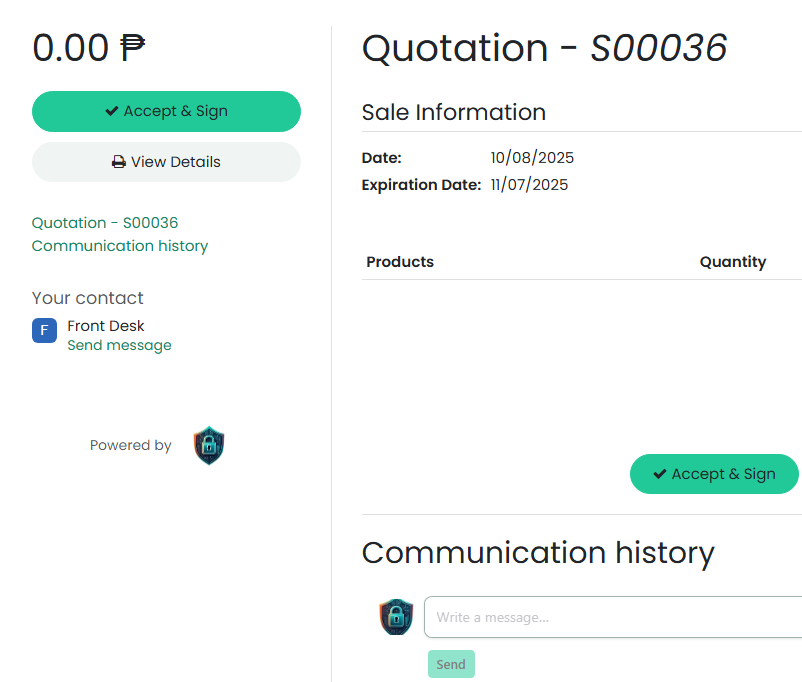Screen dimensions: 802x682
Task: Click the Expiration Date value 11/07/2025
Action: (x=529, y=185)
